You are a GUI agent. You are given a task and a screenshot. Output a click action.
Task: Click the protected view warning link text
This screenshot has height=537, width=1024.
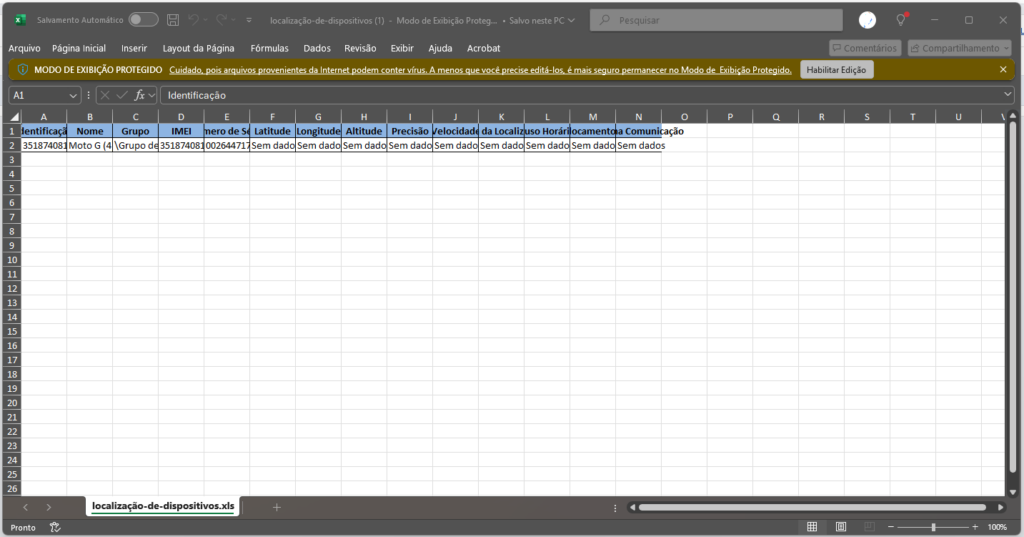480,70
